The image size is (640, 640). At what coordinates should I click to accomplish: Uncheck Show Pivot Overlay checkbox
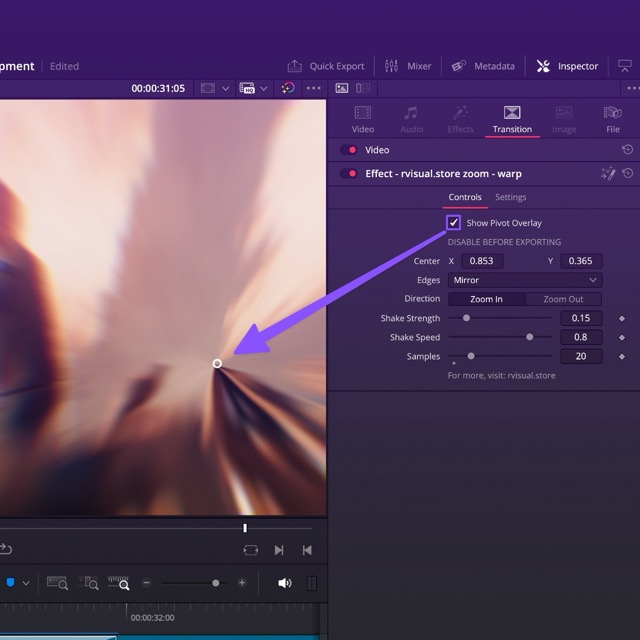[x=454, y=223]
